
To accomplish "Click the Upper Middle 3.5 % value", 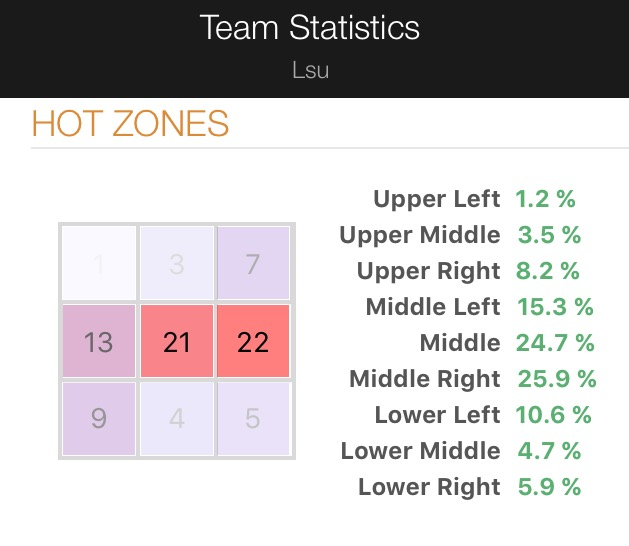I will pyautogui.click(x=549, y=235).
